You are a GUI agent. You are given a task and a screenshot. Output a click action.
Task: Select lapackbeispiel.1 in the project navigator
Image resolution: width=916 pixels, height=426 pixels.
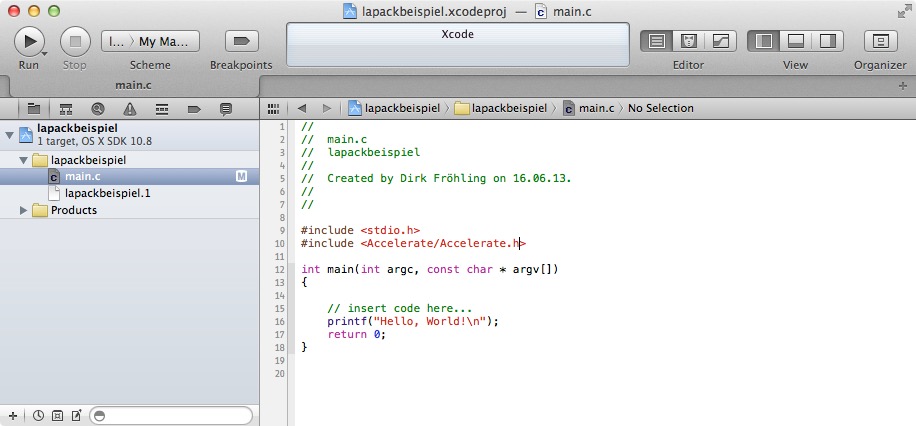point(107,193)
